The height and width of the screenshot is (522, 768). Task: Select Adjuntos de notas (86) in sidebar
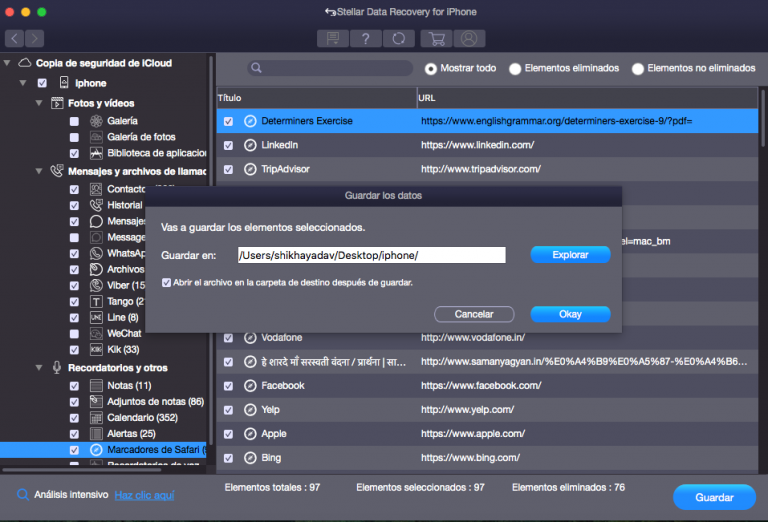[x=155, y=402]
